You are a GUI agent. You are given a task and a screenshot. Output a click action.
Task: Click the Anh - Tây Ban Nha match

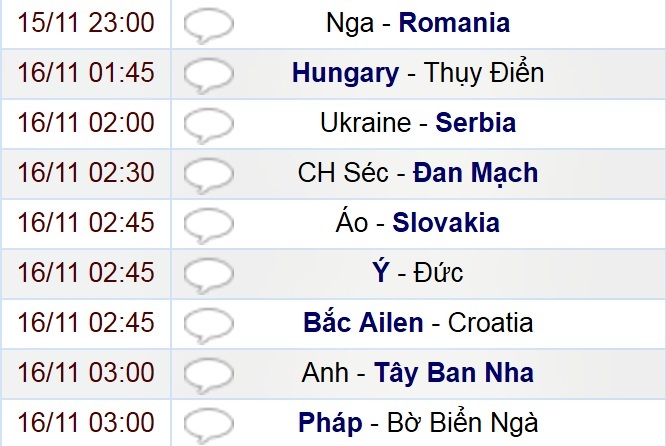coord(418,373)
